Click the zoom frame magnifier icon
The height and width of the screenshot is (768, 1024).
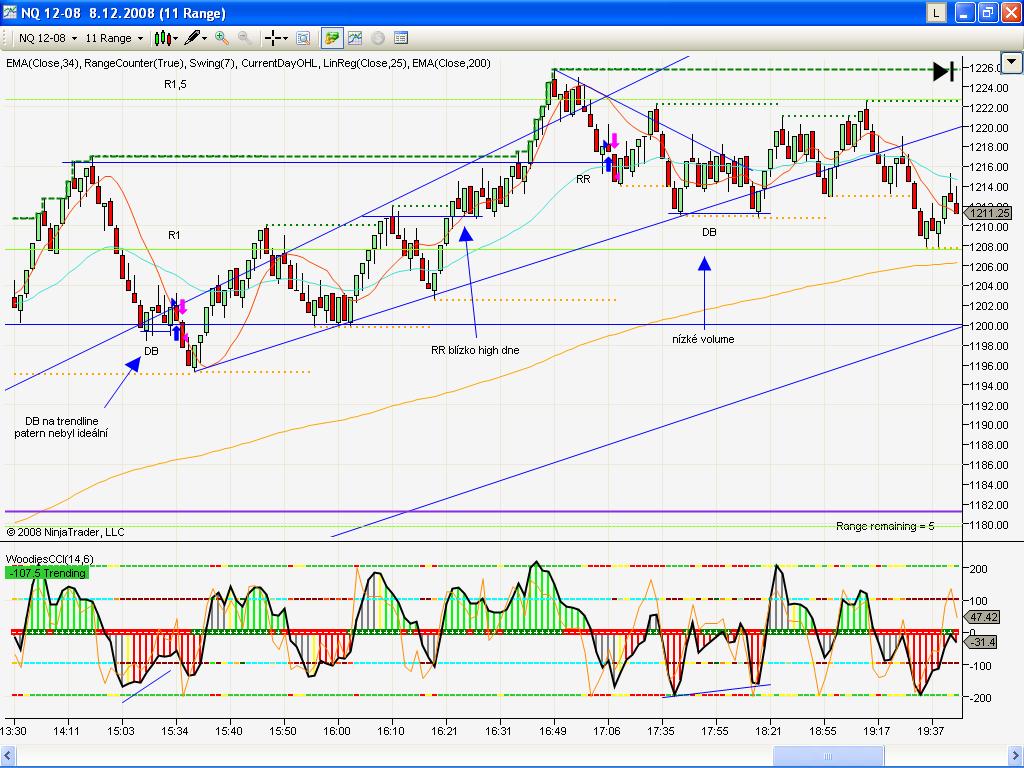(303, 38)
